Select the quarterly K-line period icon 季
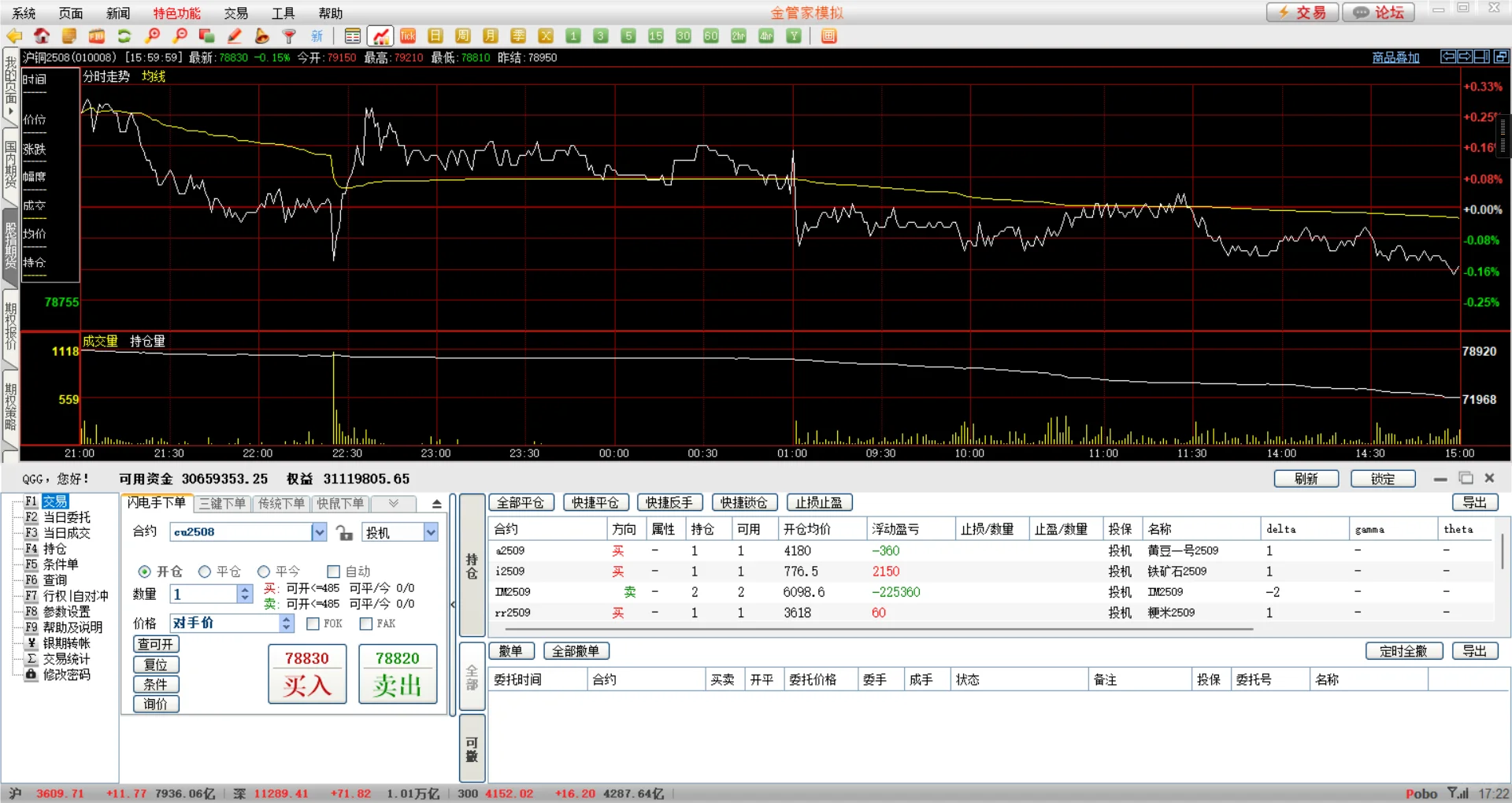Screen dimensions: 1512x803 click(518, 36)
